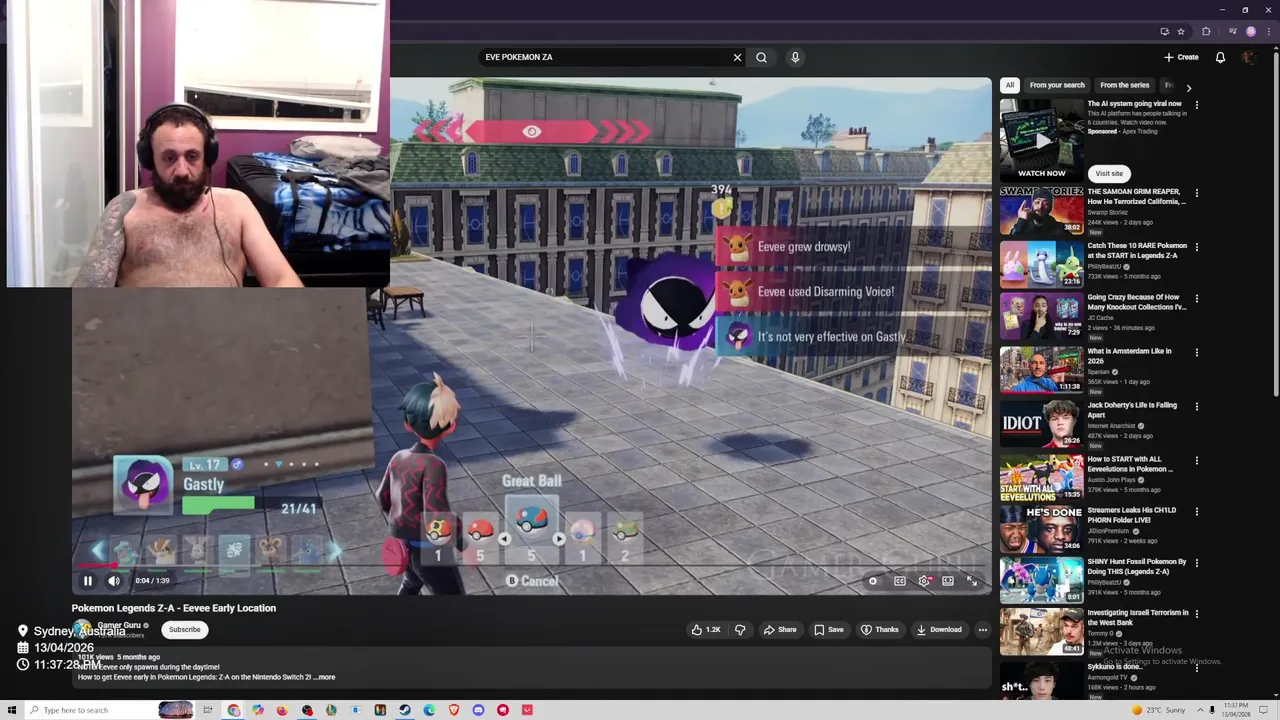Open the browser extensions puzzle icon

(1206, 31)
